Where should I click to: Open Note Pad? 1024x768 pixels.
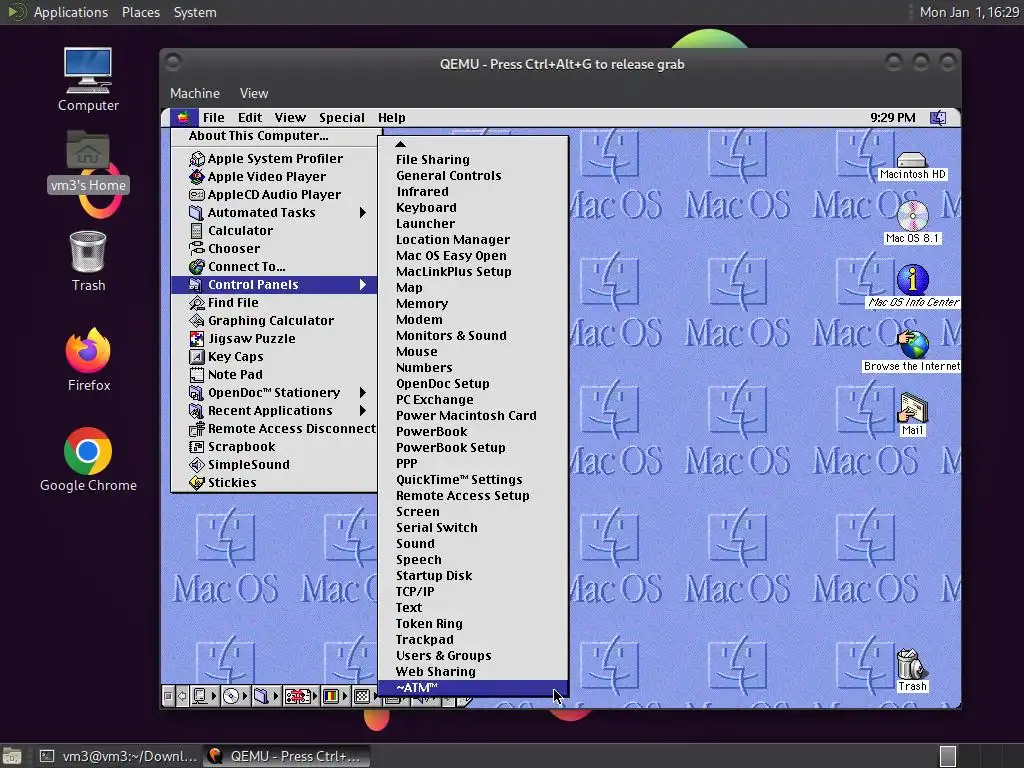(x=274, y=375)
